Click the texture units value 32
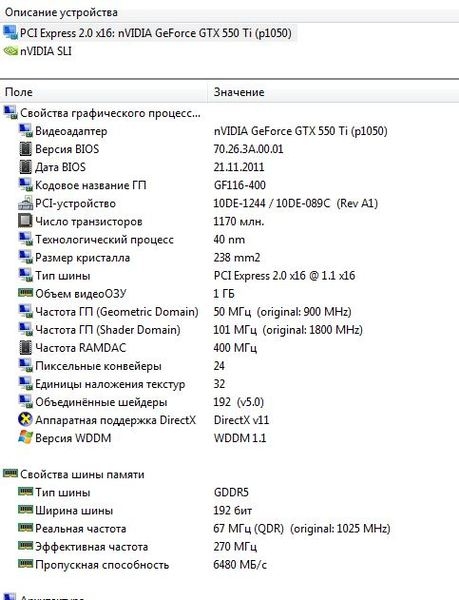 (x=219, y=384)
